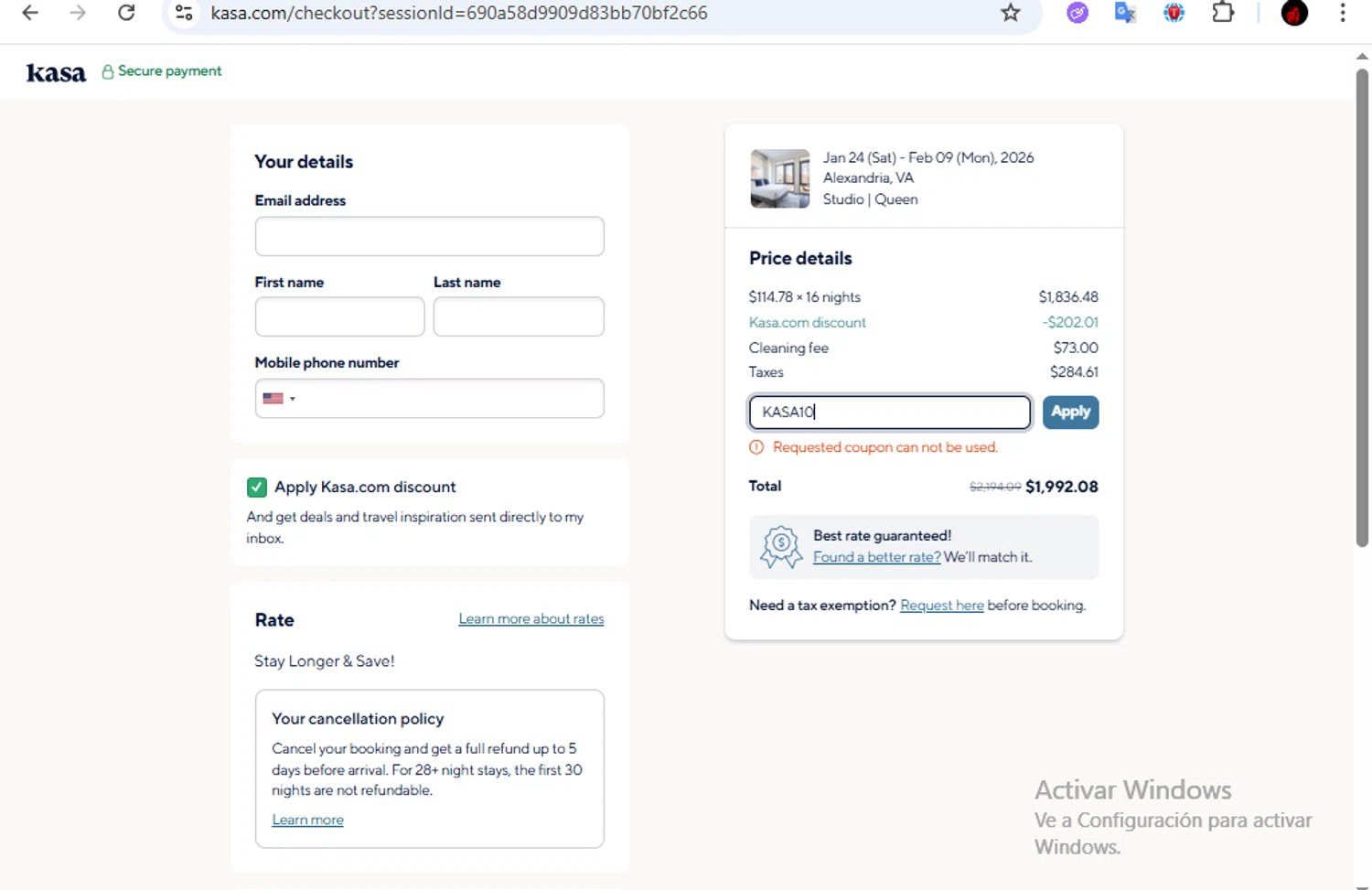The height and width of the screenshot is (890, 1372).
Task: Click the Requested coupon error message
Action: [885, 447]
